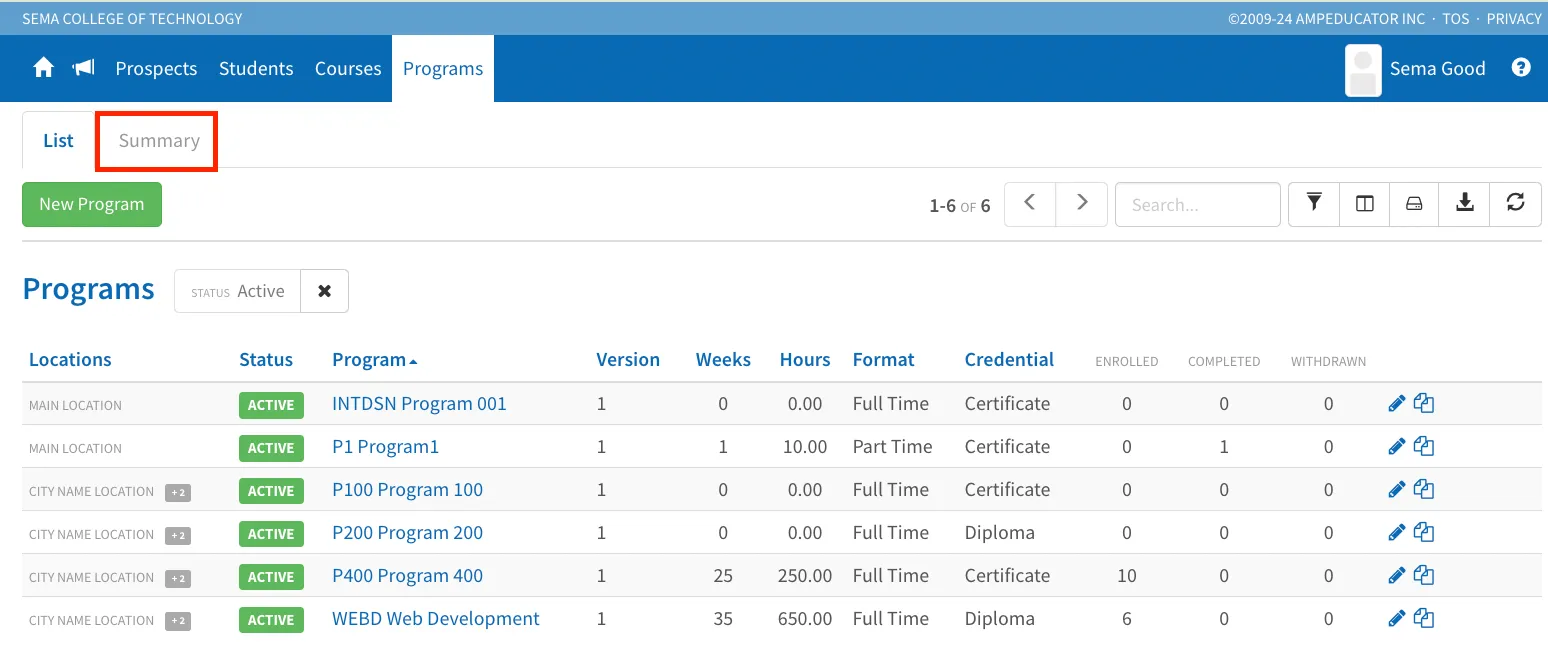Select the Programs menu tab

coord(443,68)
